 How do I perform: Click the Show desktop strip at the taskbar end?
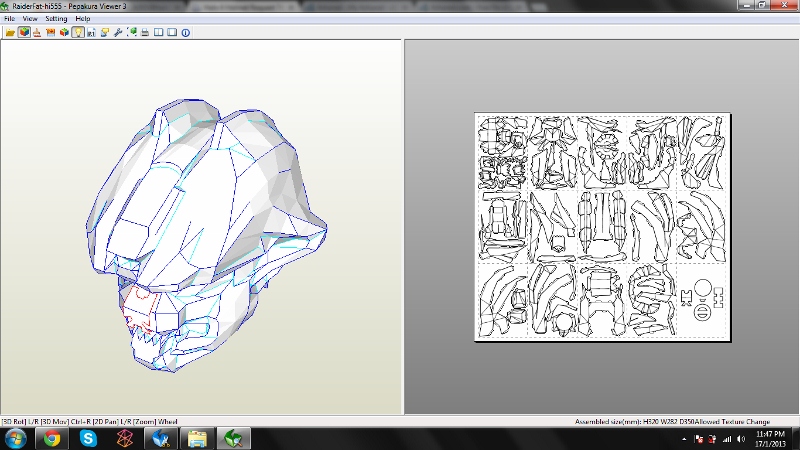tap(796, 439)
